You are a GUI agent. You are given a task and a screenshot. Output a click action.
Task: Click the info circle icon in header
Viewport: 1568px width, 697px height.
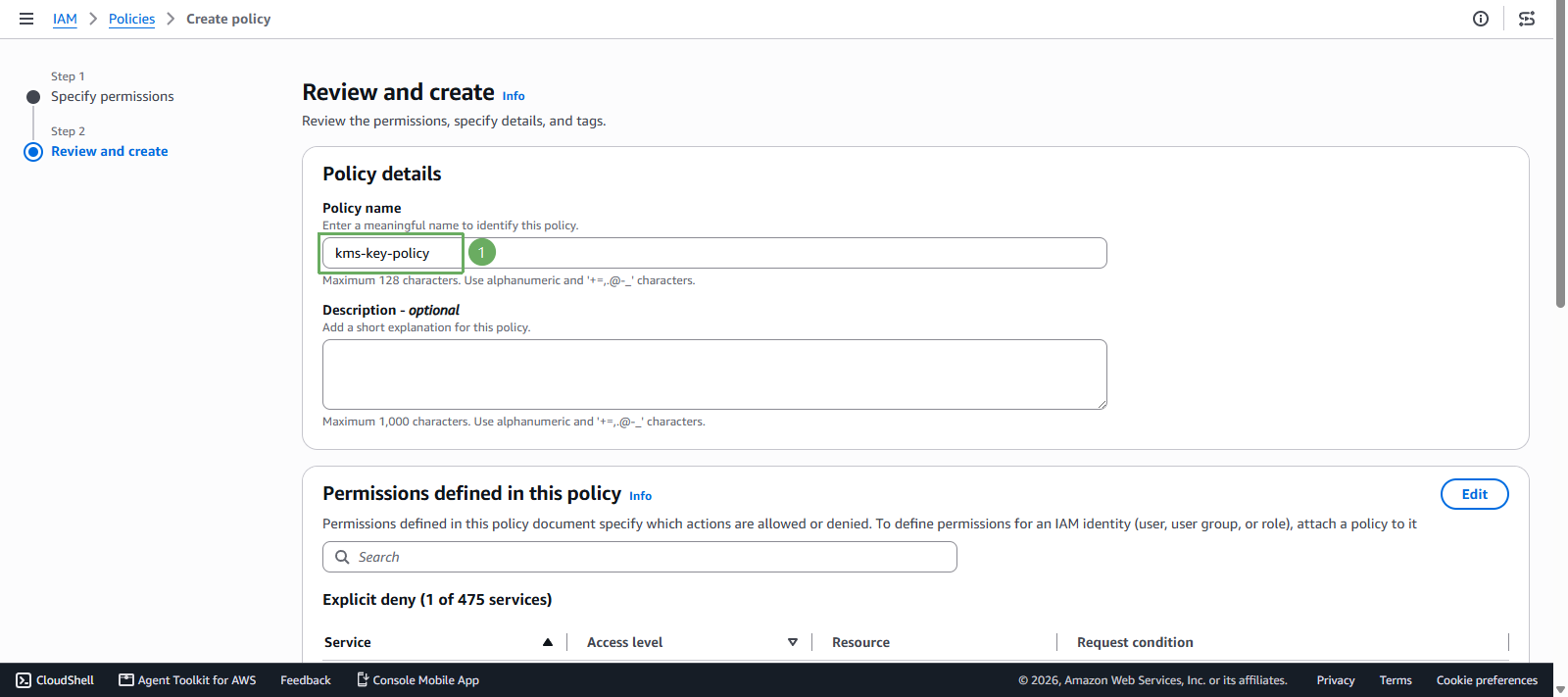(x=1481, y=19)
